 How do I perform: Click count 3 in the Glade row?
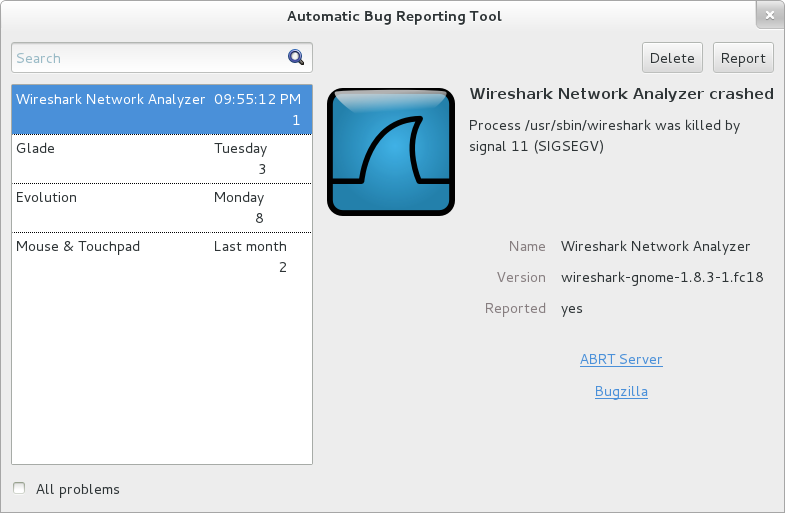pos(262,169)
